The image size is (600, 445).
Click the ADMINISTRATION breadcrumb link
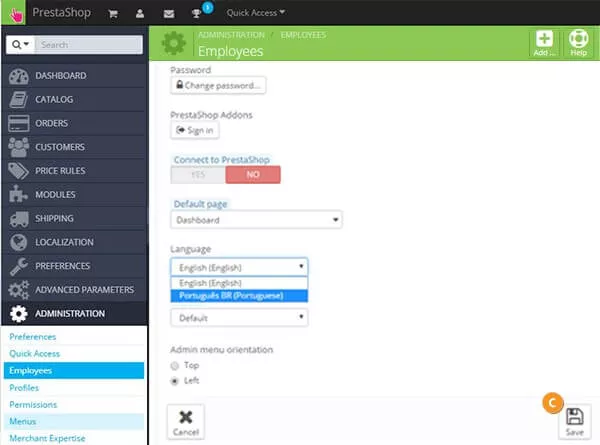pyautogui.click(x=231, y=35)
